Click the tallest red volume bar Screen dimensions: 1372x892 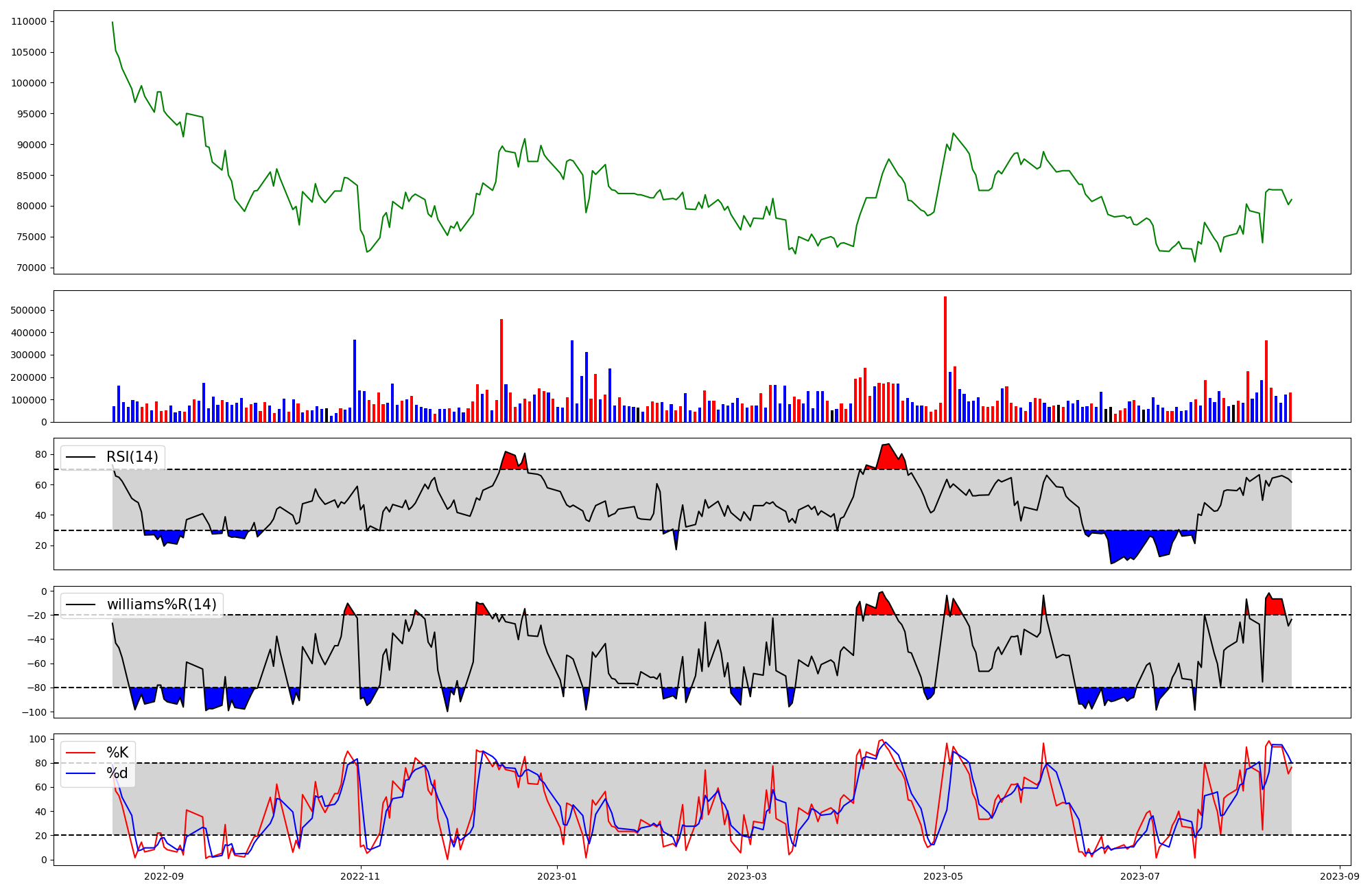[945, 360]
